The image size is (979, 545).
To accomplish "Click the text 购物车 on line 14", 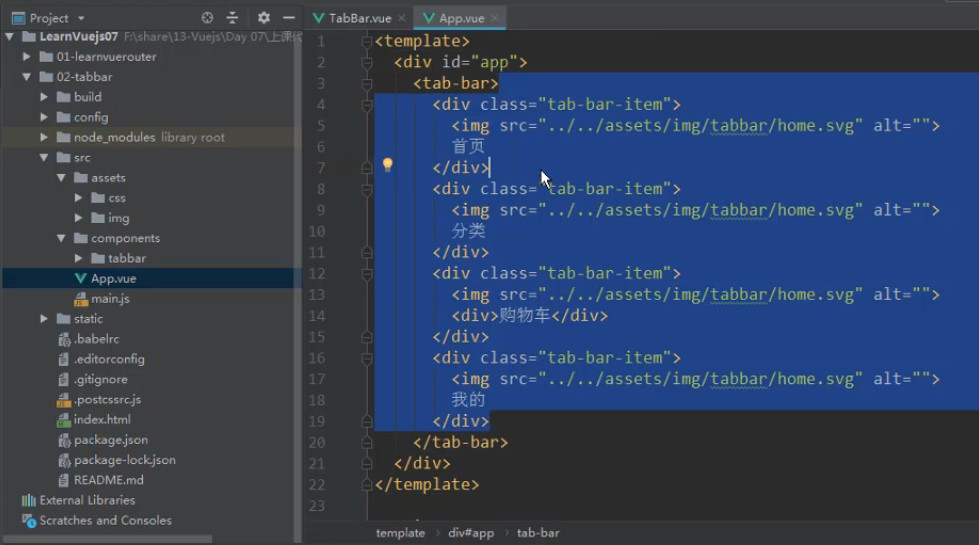I will (x=524, y=316).
